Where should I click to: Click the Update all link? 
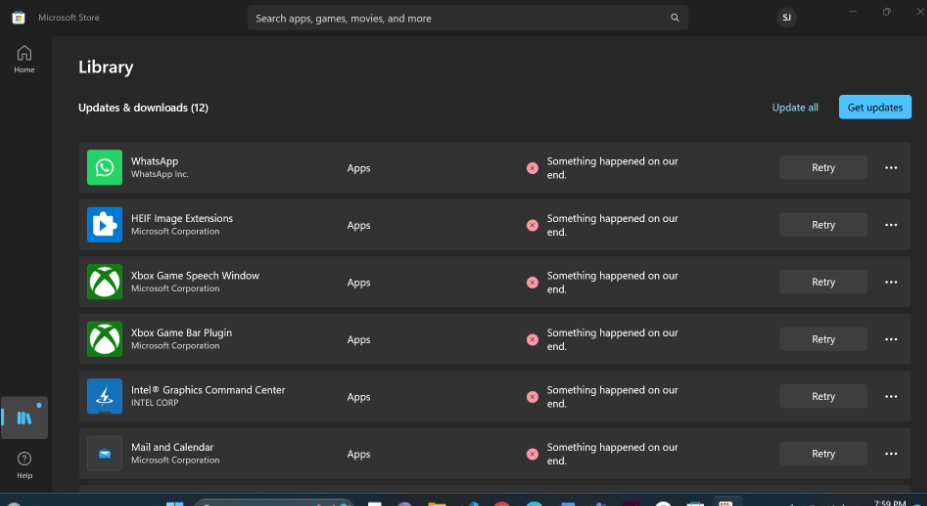795,108
